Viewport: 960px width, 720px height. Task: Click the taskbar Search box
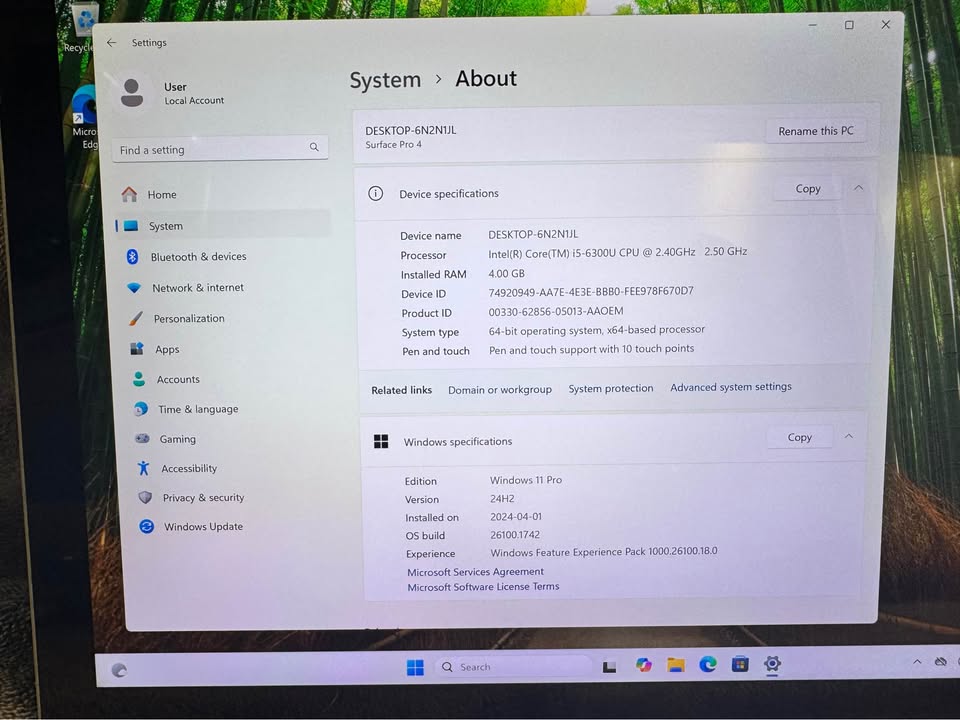click(514, 667)
